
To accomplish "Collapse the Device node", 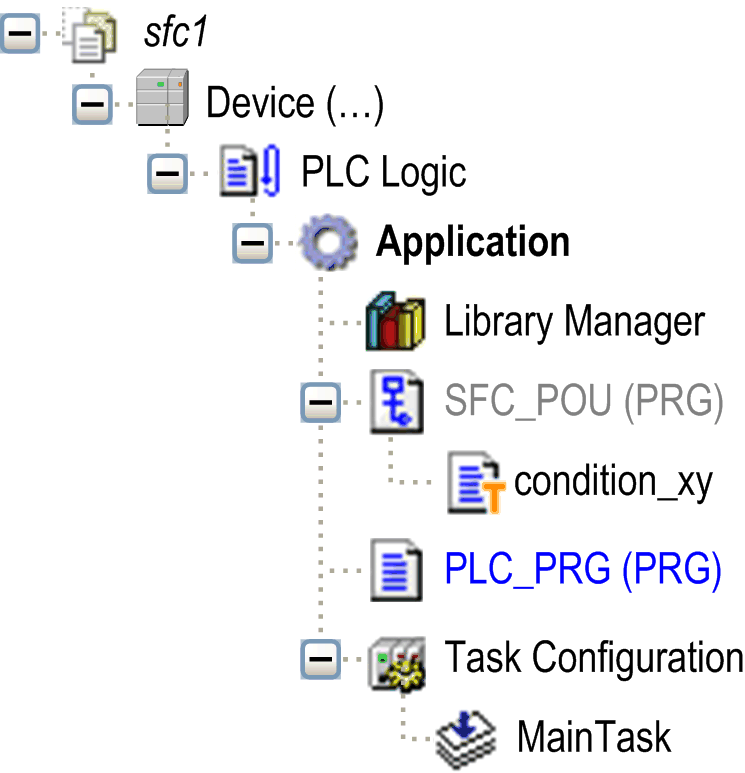I will pos(93,102).
